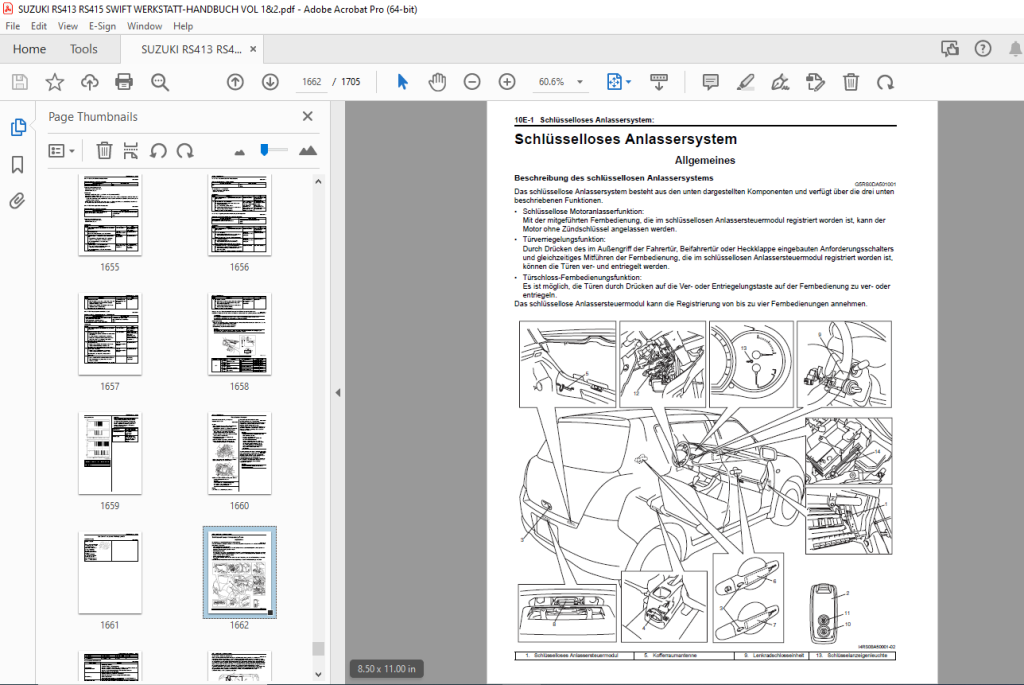1024x685 pixels.
Task: Select page 1662 thumbnail
Action: 239,573
